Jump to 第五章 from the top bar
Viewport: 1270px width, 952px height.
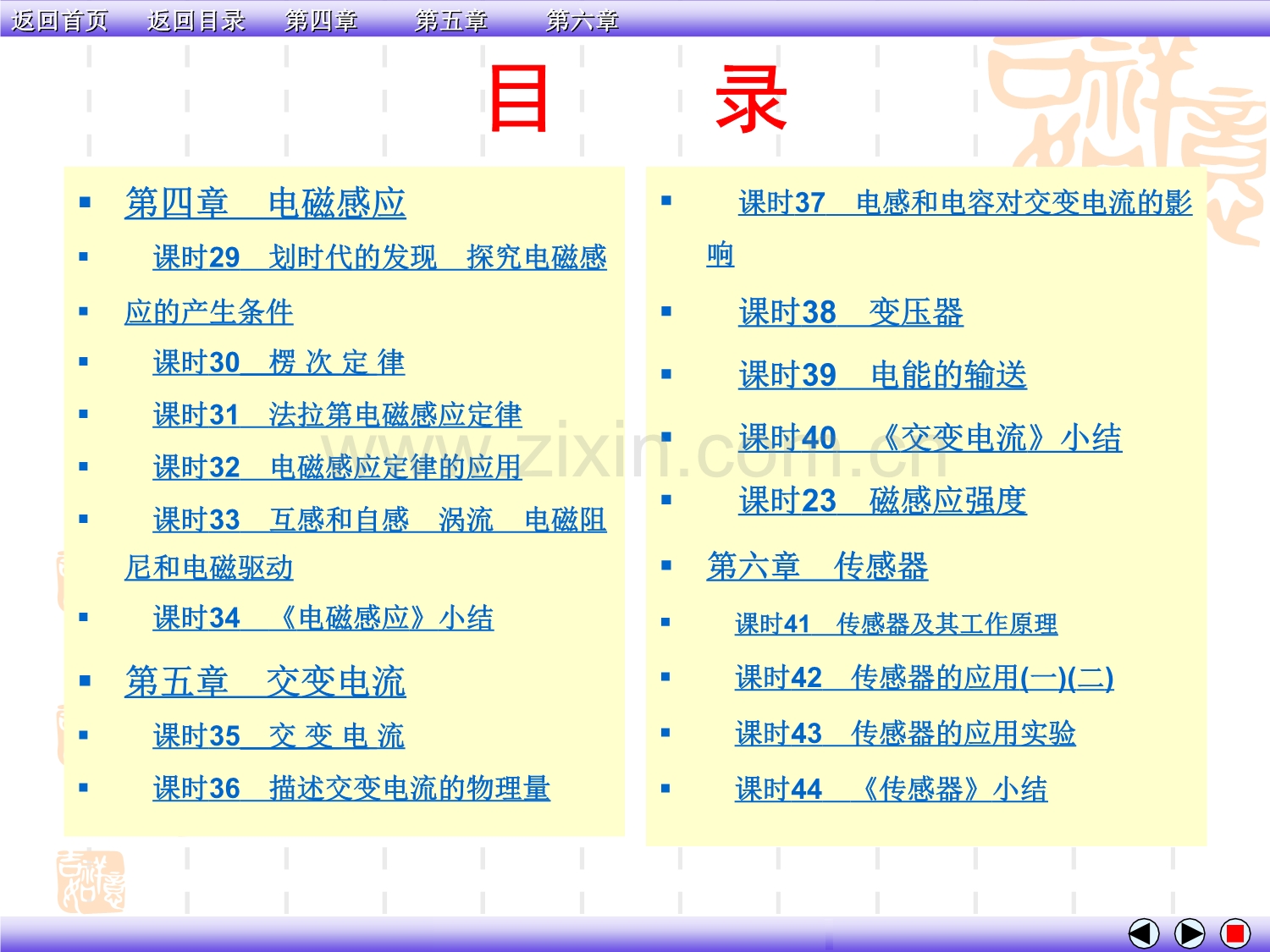(x=451, y=20)
